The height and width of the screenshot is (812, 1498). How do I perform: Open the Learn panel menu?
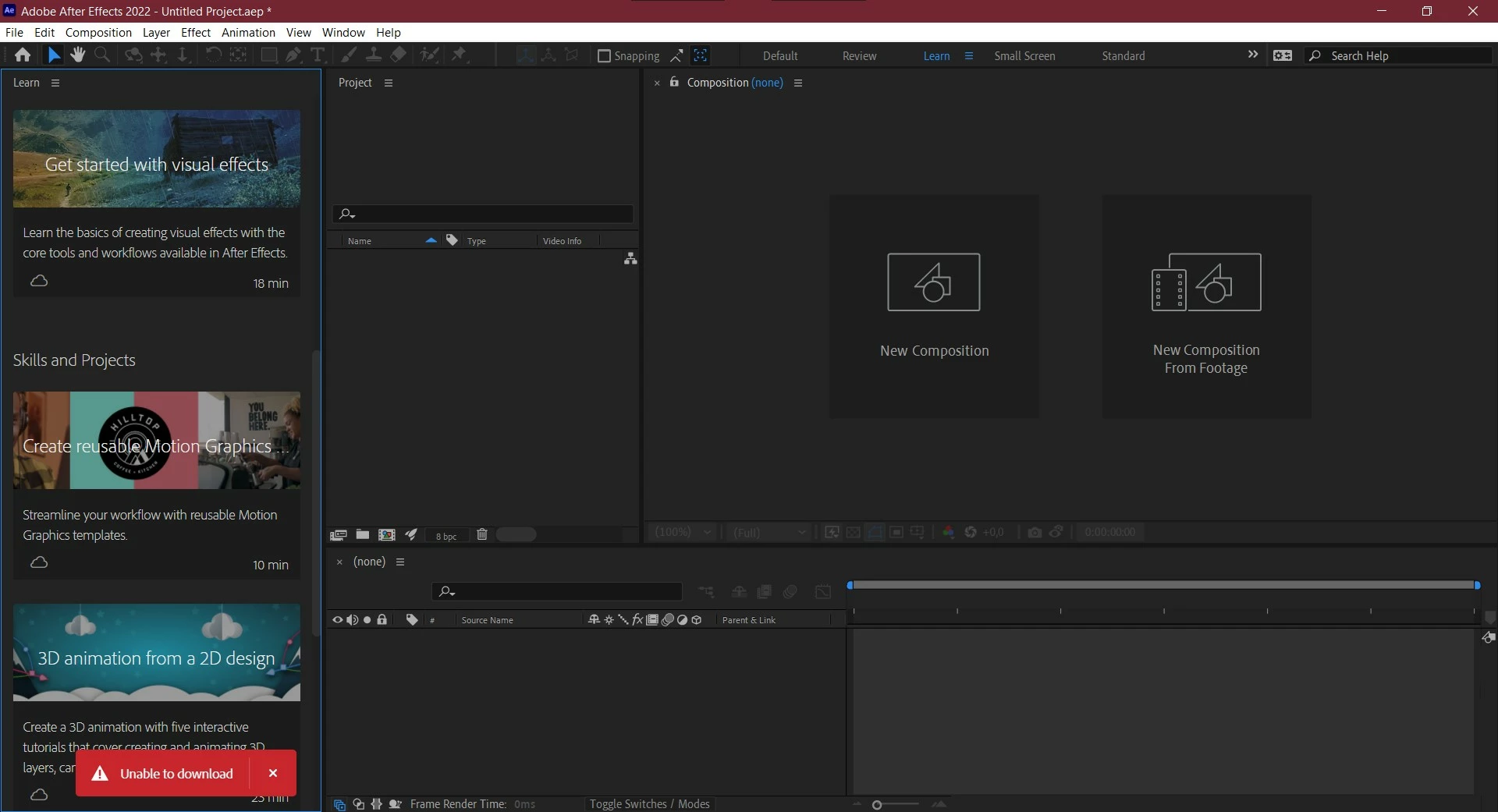coord(55,83)
